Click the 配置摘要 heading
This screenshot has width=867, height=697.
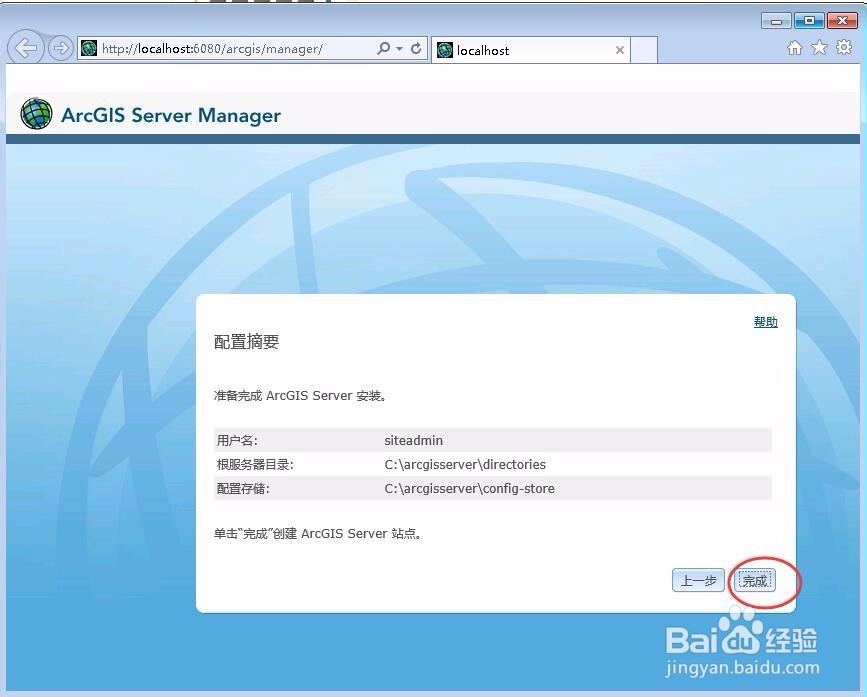click(x=247, y=342)
